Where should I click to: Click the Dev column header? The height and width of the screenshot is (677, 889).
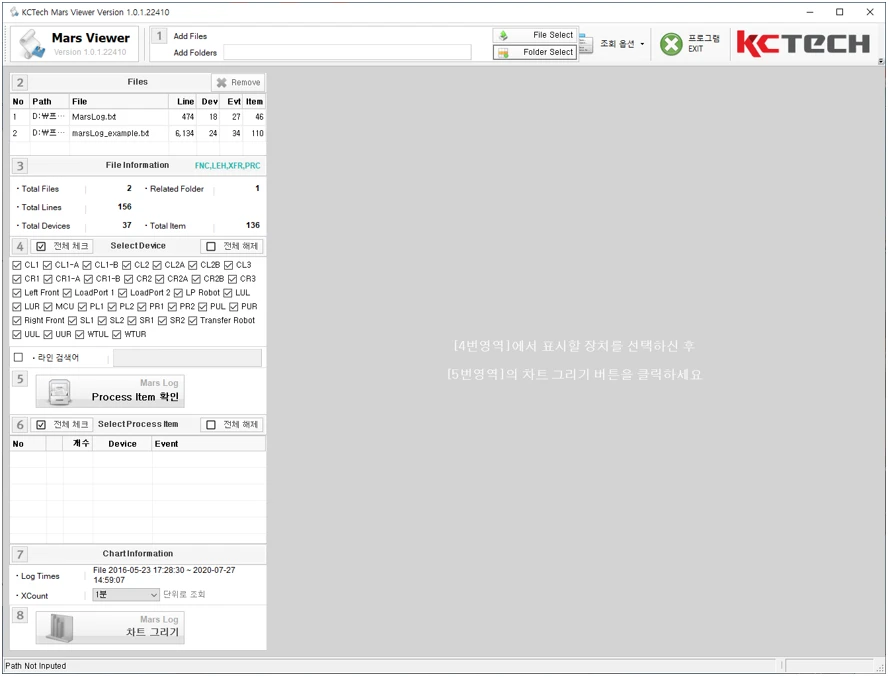point(209,101)
